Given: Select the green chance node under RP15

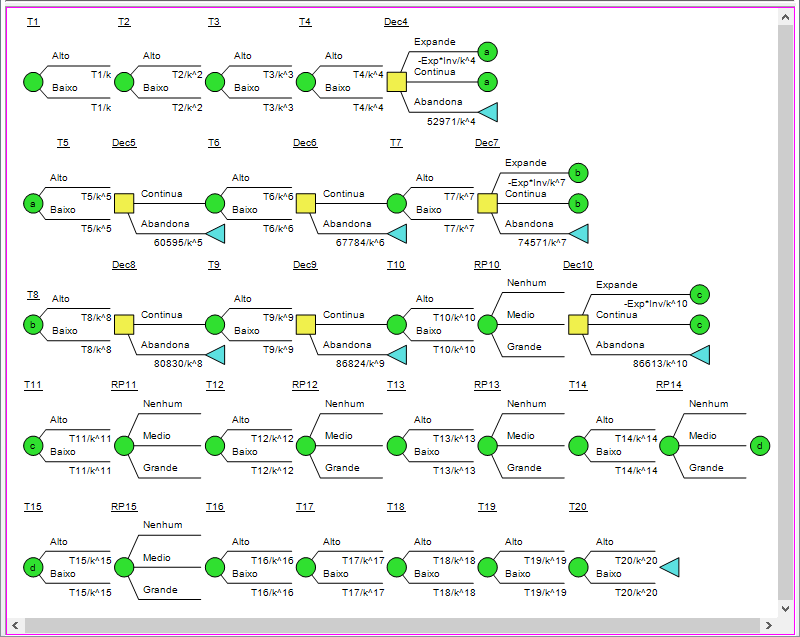Looking at the screenshot, I should 124,567.
